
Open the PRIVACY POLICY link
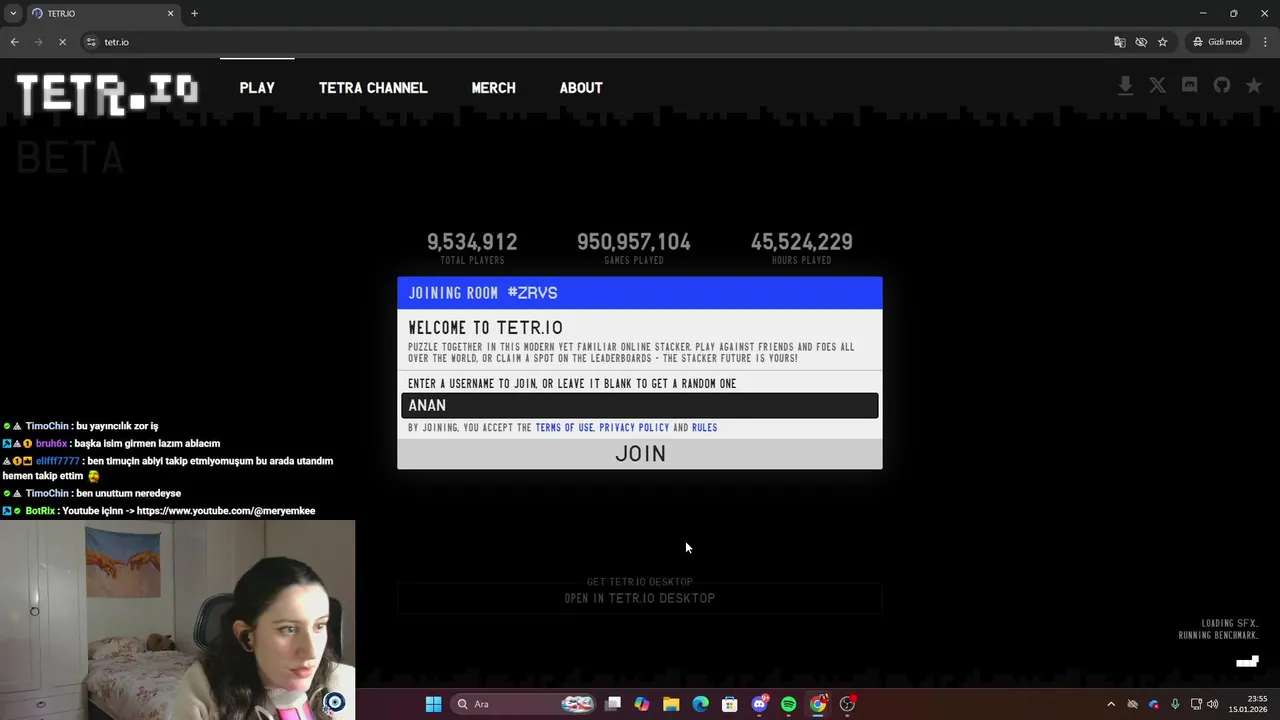(634, 428)
